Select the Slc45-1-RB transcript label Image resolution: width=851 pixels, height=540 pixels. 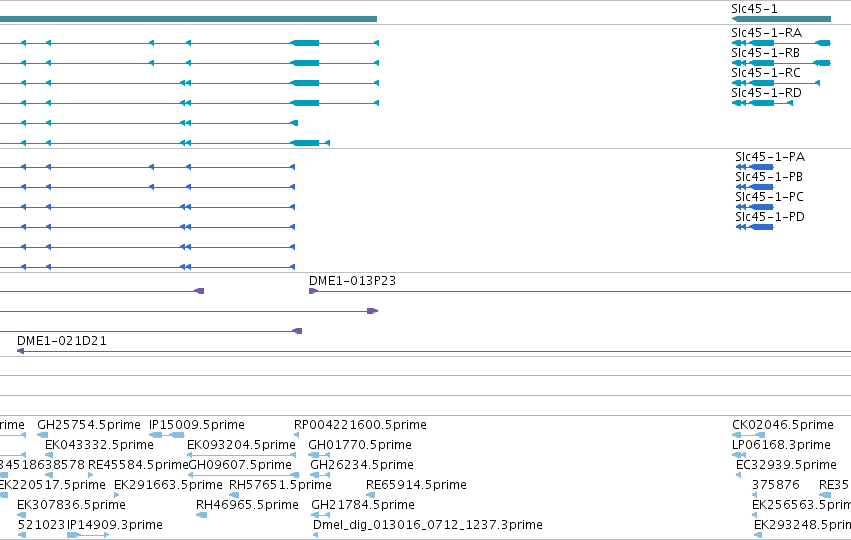765,53
